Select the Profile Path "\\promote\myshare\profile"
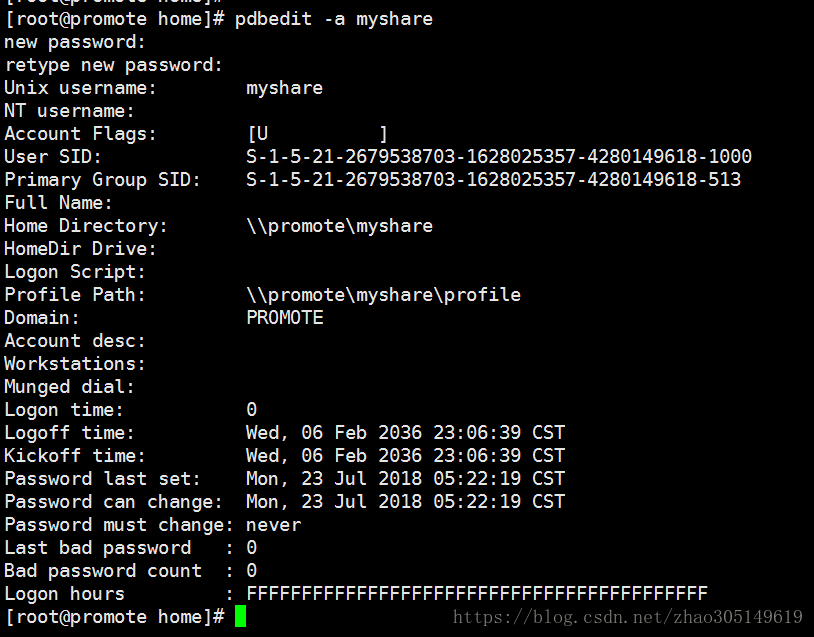This screenshot has width=814, height=637. (x=384, y=295)
